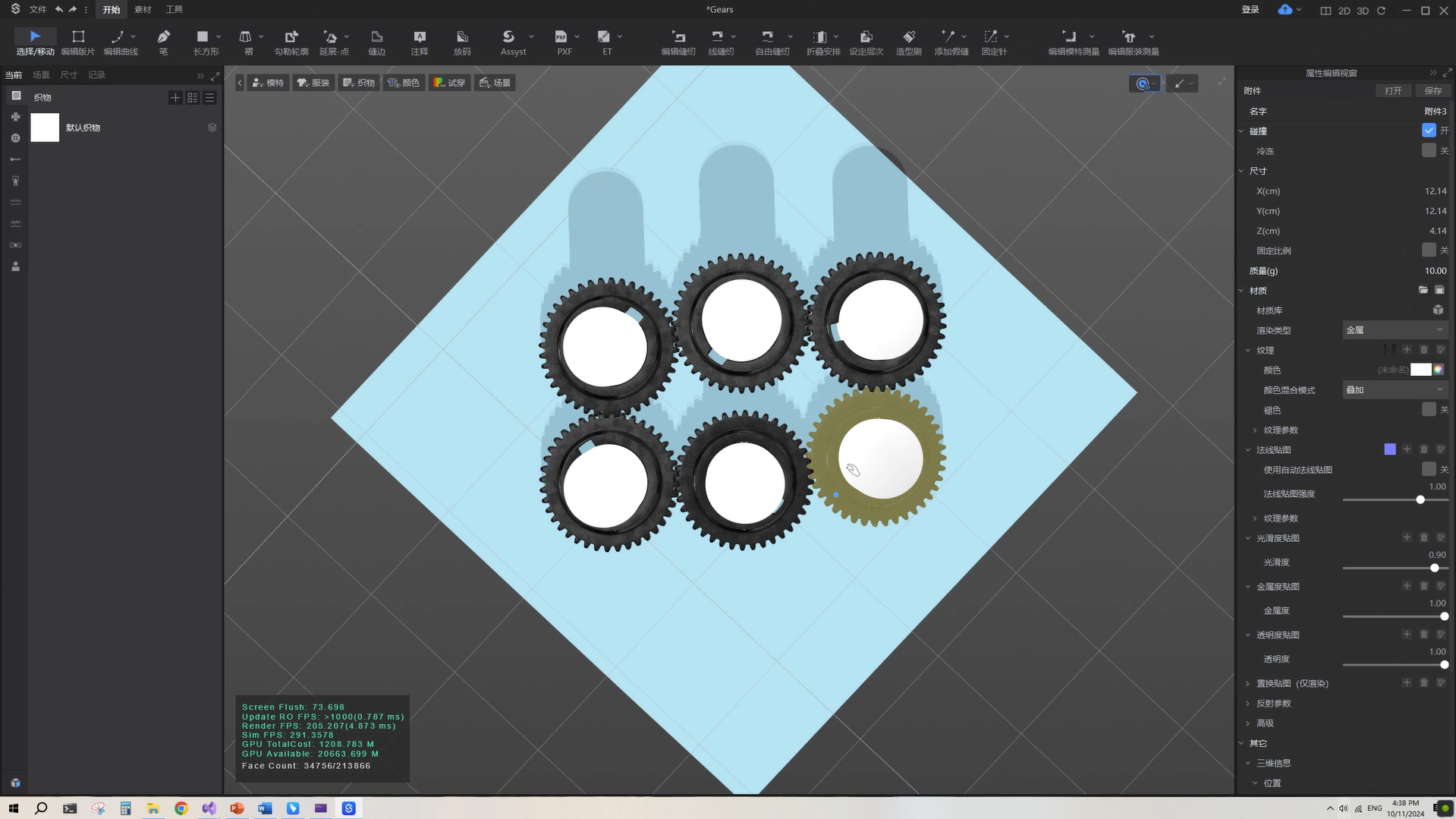1456x819 pixels.
Task: Open the 颜色混合模式 dropdown
Action: tap(1395, 390)
